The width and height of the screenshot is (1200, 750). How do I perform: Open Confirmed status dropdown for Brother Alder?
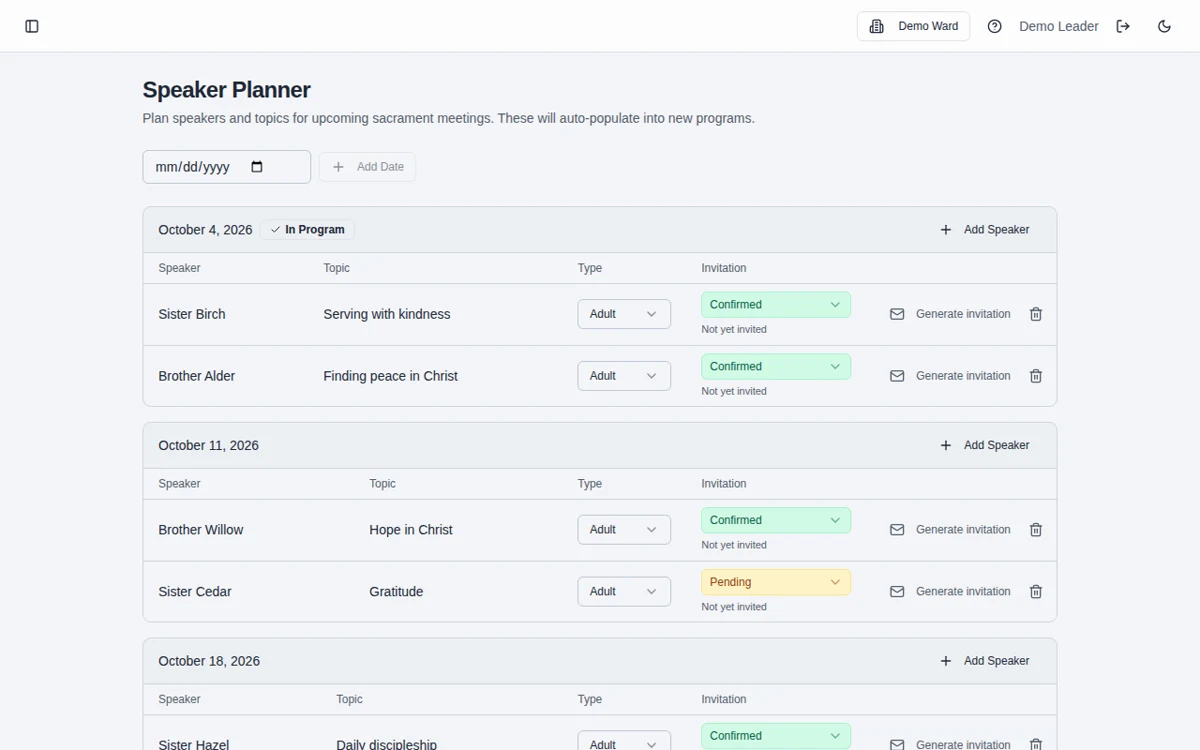pos(776,367)
